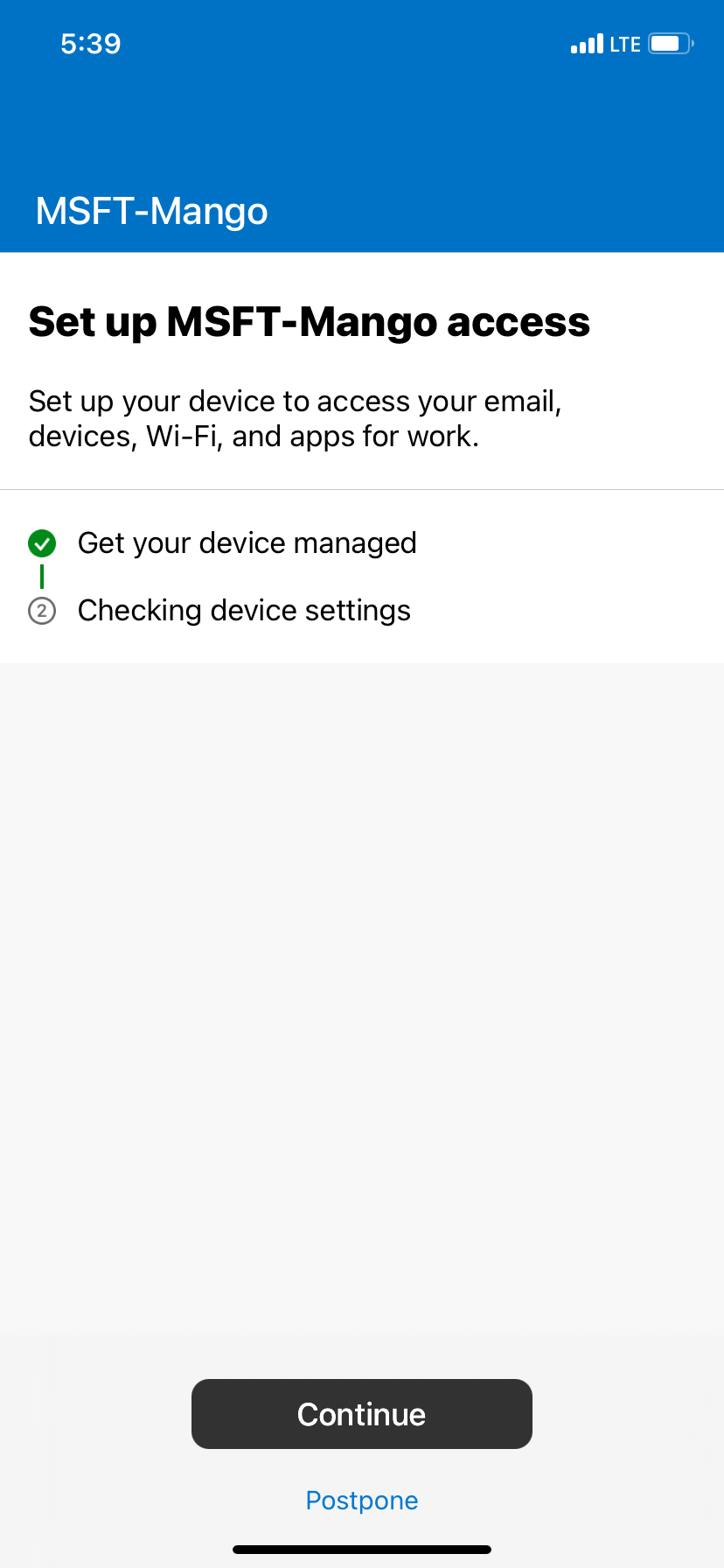724x1568 pixels.
Task: Click the completed 'Get your device managed' checkmark
Action: [42, 542]
